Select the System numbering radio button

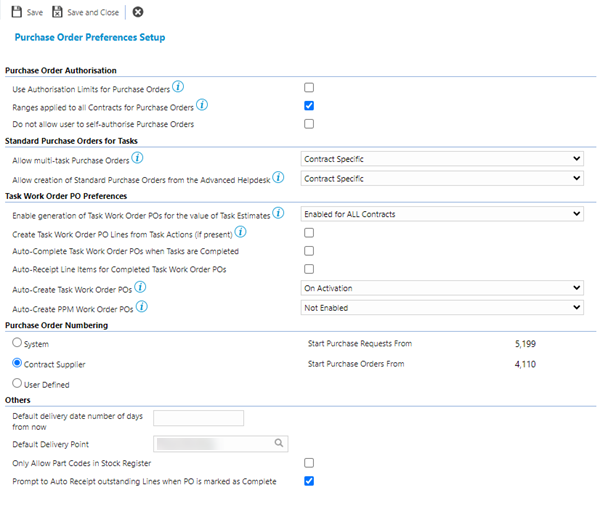click(x=16, y=344)
